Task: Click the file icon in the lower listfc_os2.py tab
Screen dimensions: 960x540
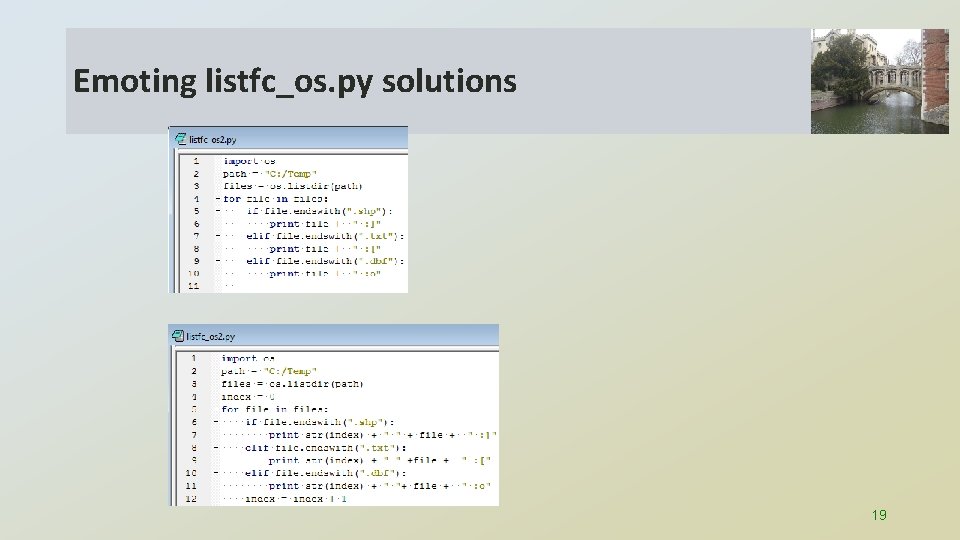Action: pyautogui.click(x=178, y=336)
